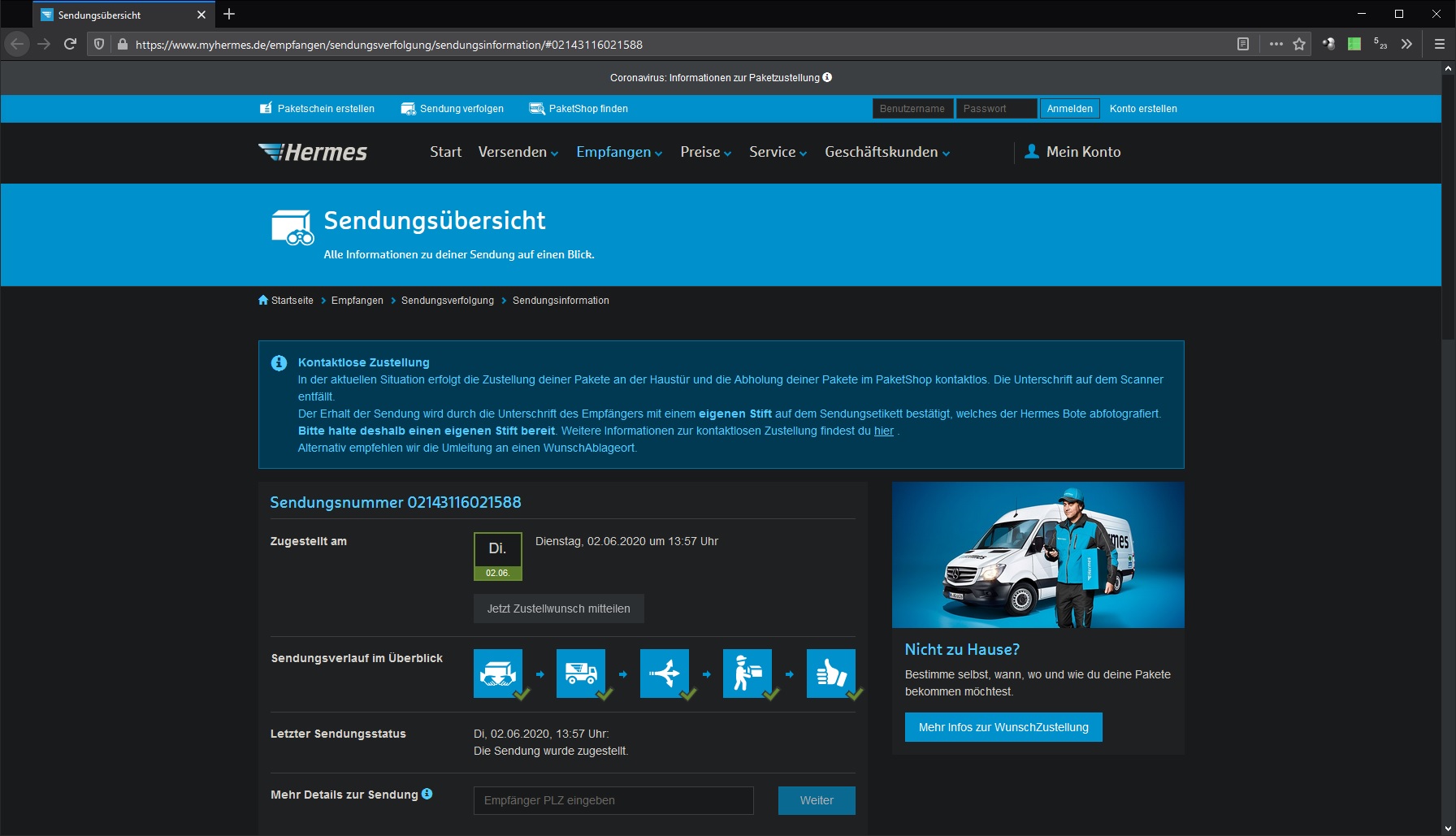Click the Di. 02.06. delivery date badge
The image size is (1456, 836).
[498, 557]
